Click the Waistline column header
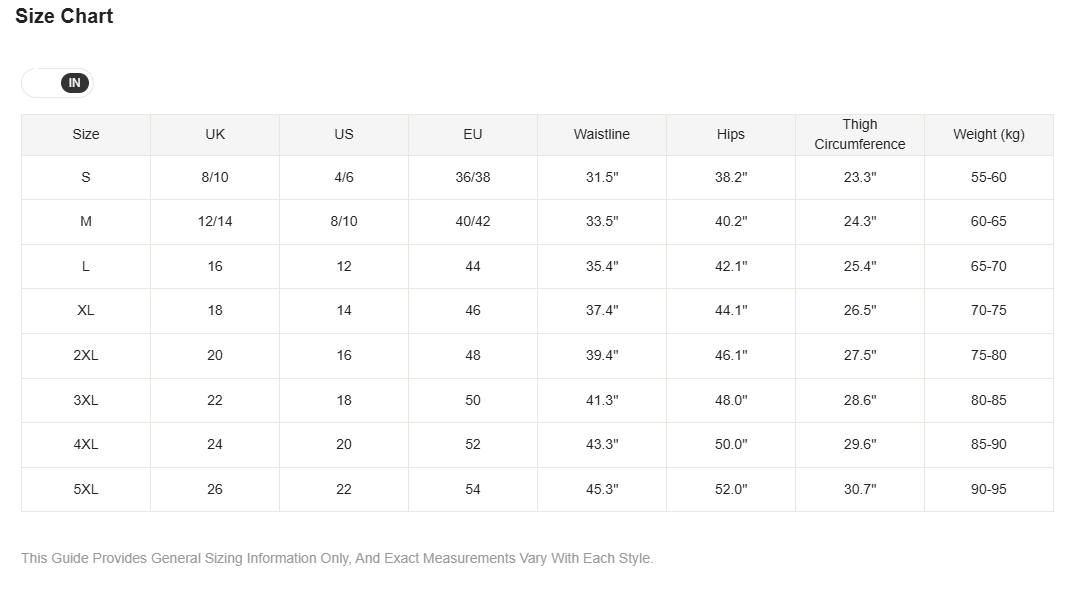 [x=601, y=134]
